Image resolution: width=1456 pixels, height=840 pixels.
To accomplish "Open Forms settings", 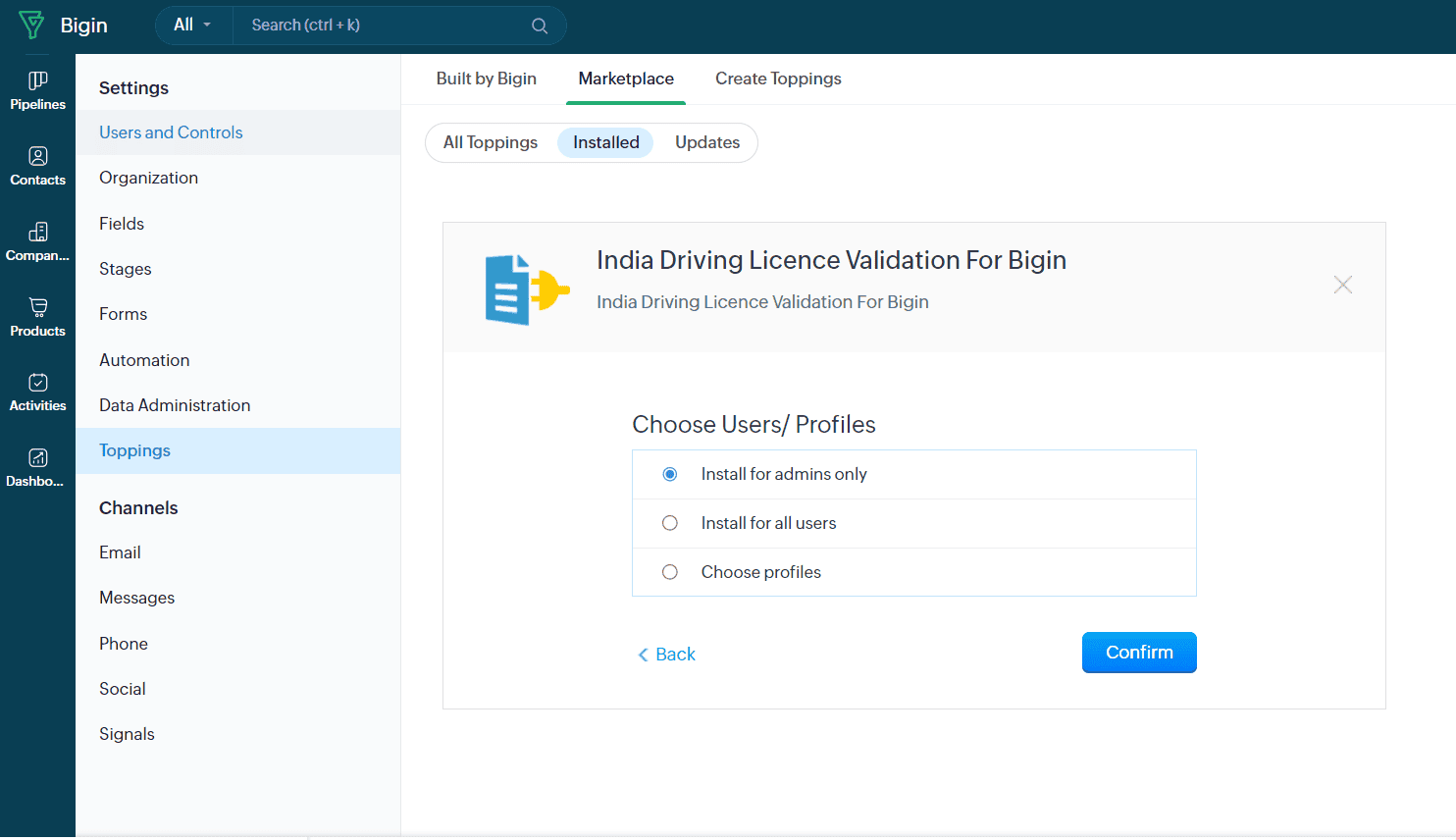I will [237, 314].
